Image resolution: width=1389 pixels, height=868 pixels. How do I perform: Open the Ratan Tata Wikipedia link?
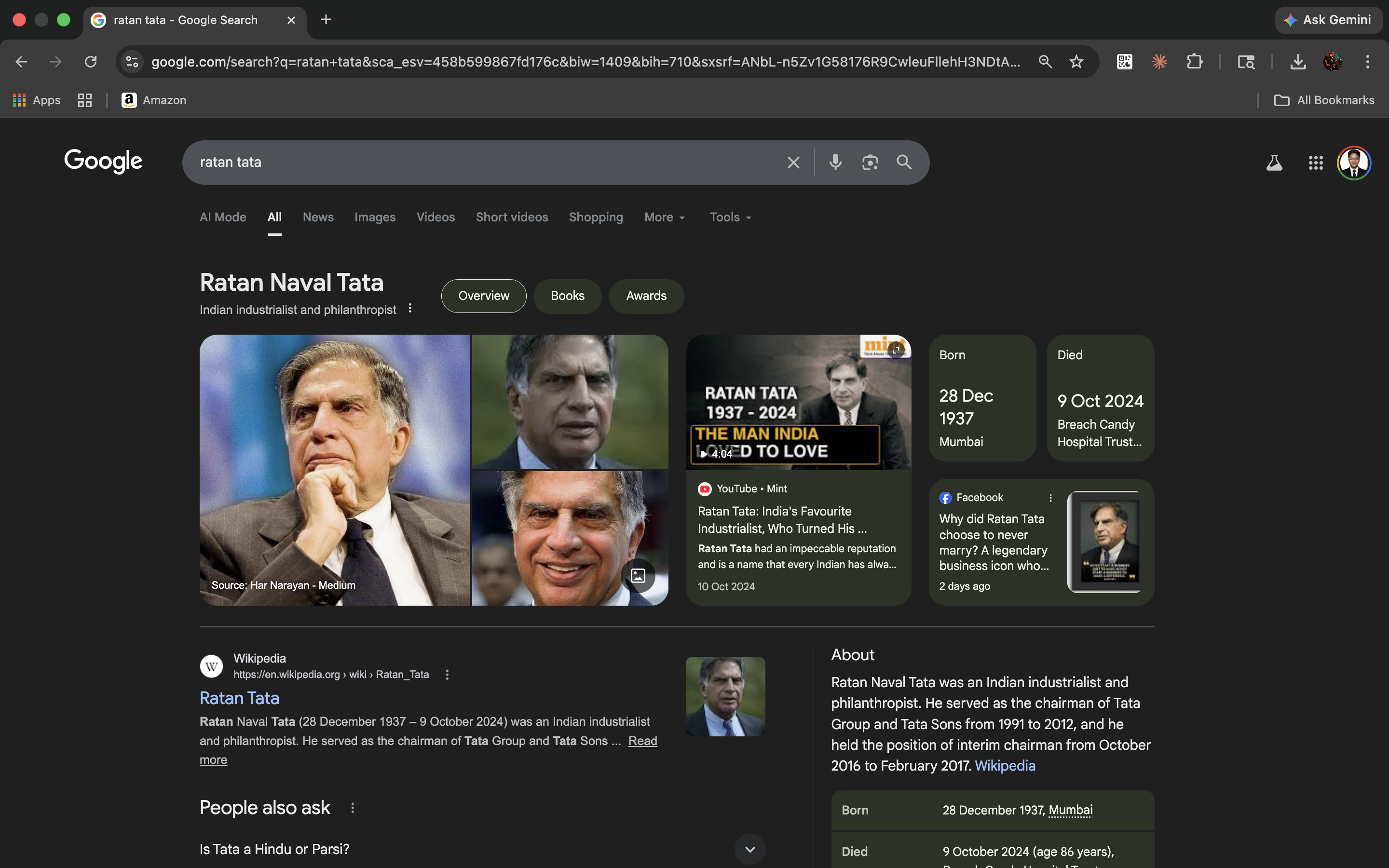coord(239,697)
